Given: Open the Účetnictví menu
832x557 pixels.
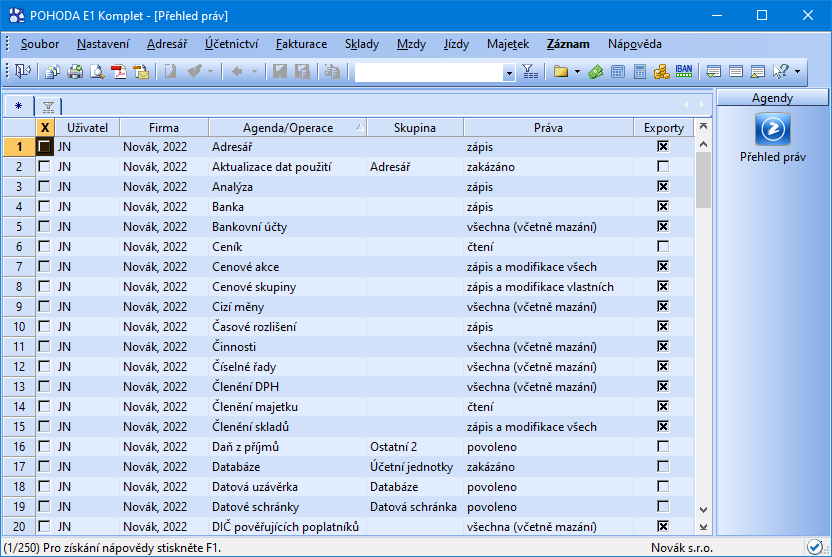Looking at the screenshot, I should [x=231, y=44].
